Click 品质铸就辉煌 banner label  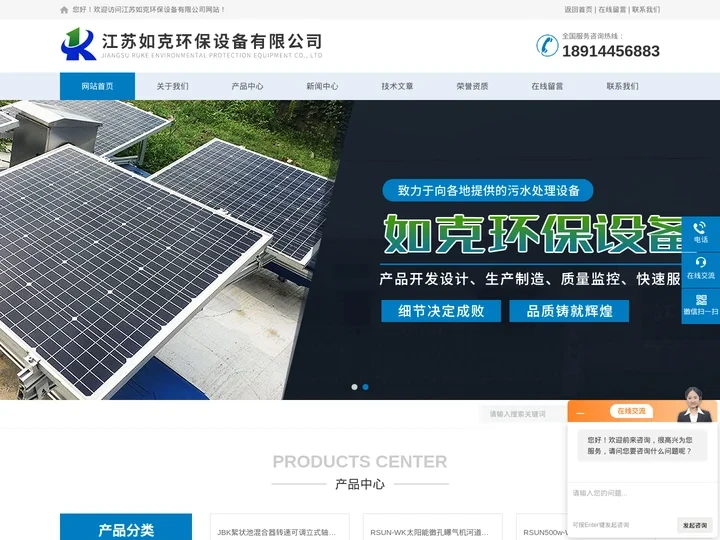569,311
